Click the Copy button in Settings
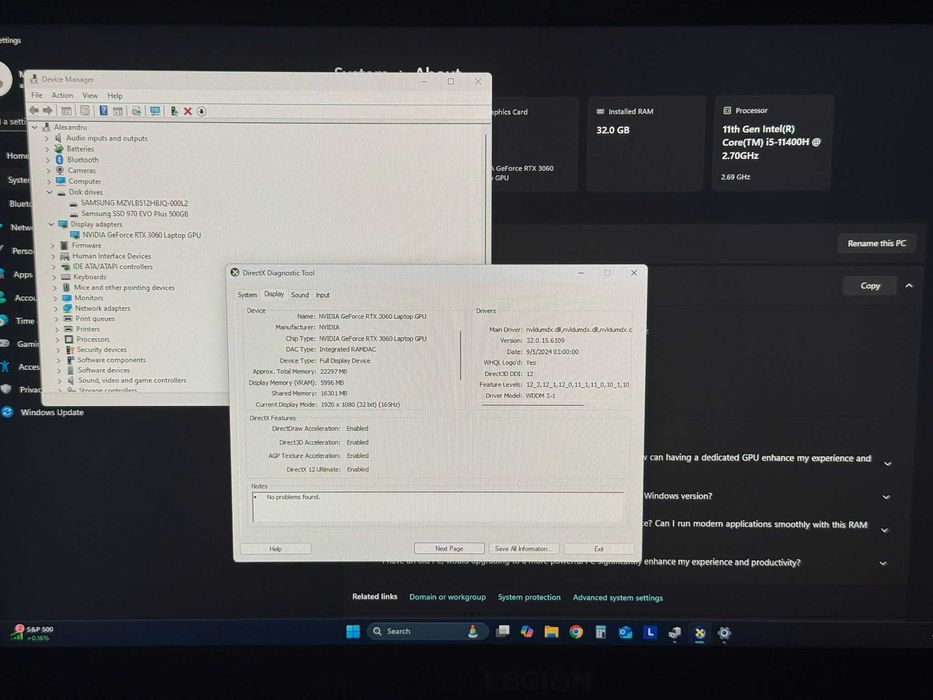This screenshot has height=700, width=933. coord(870,286)
